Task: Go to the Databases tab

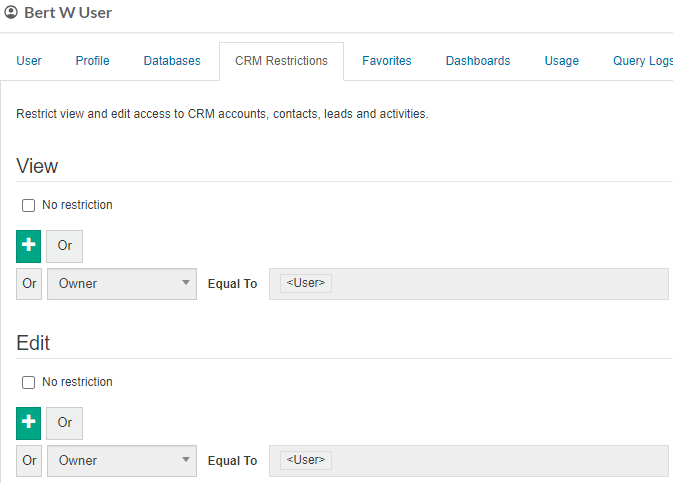Action: [172, 61]
